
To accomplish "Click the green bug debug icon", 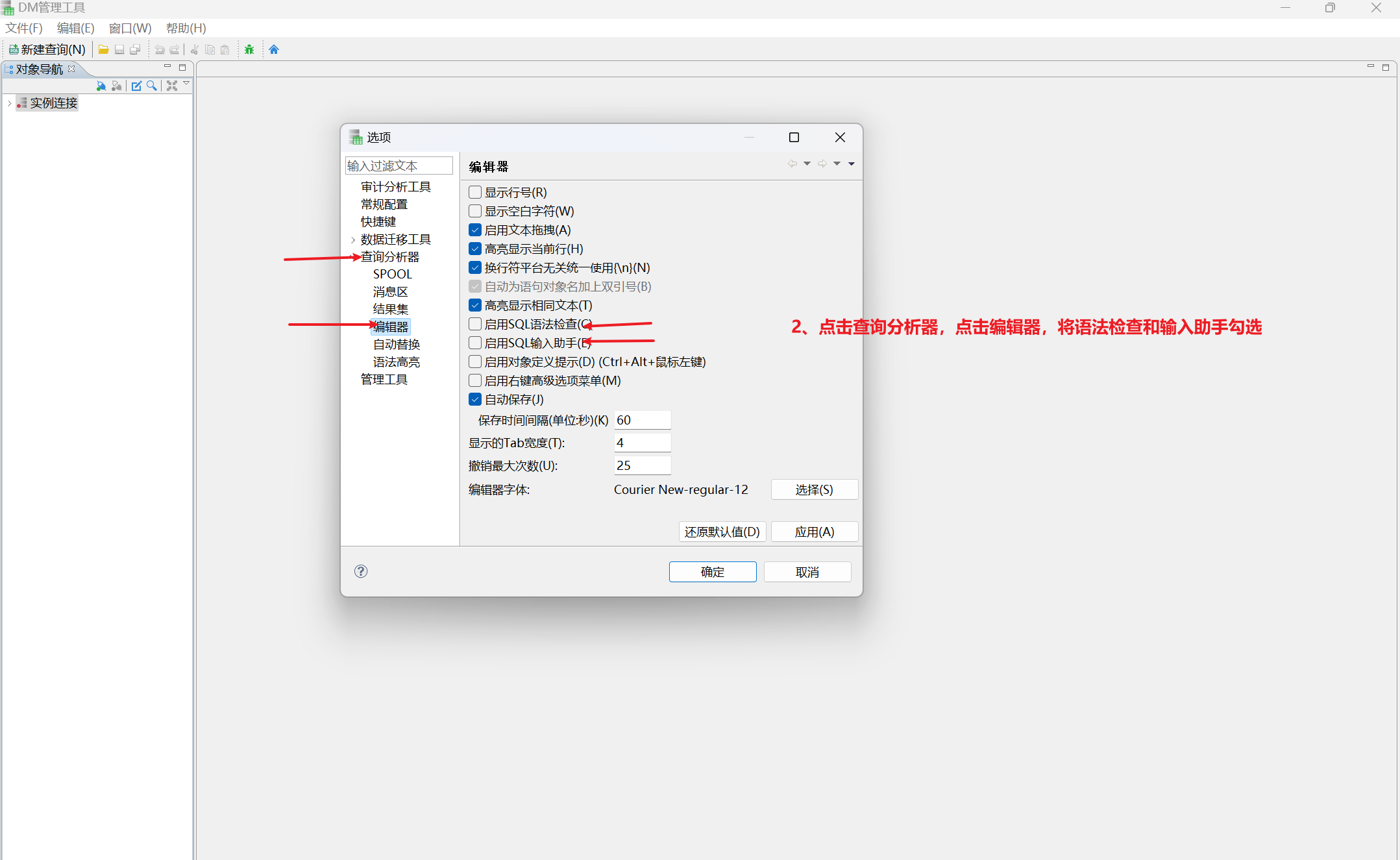I will coord(249,50).
